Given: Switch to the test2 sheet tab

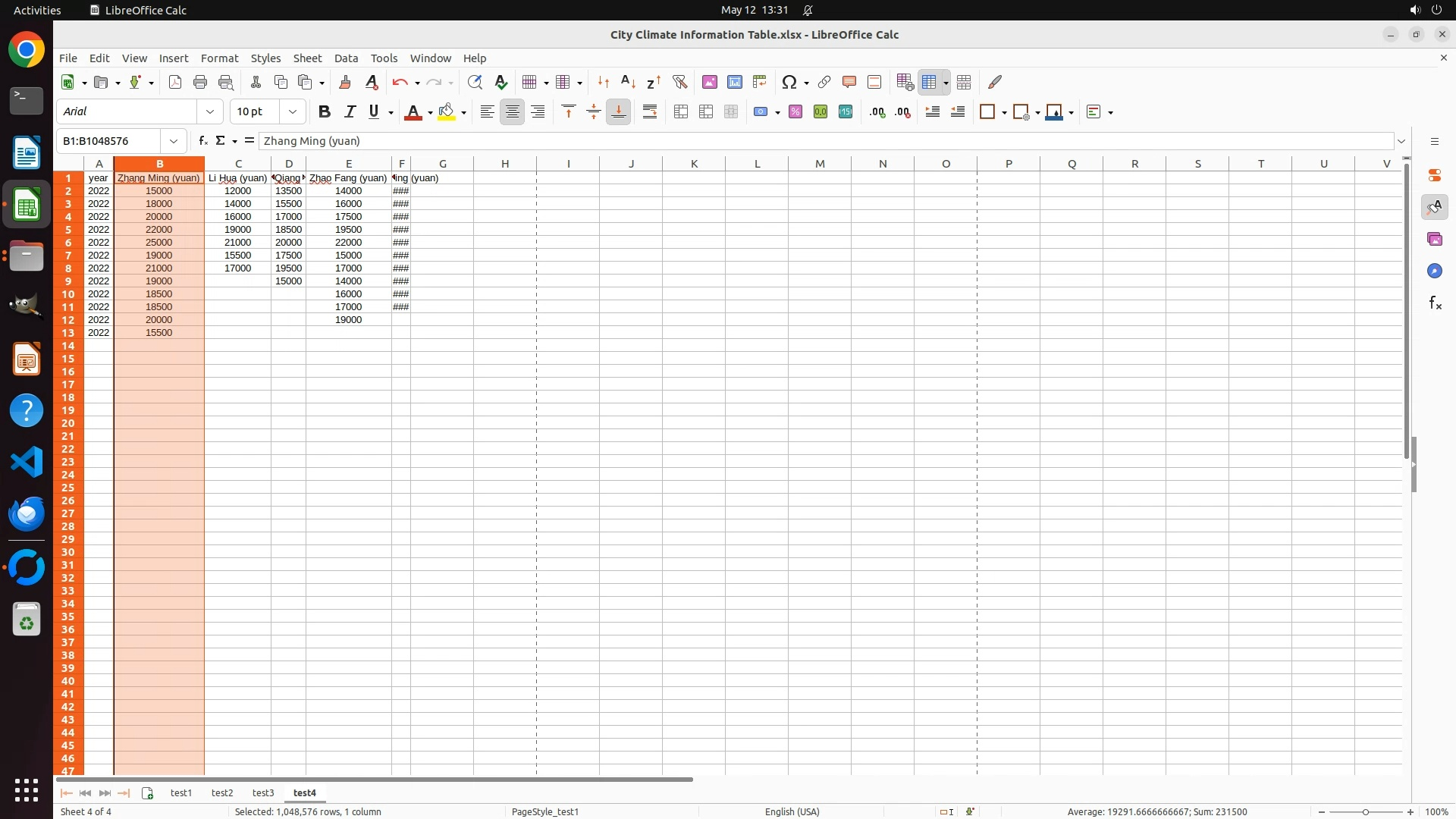Looking at the screenshot, I should pos(222,792).
